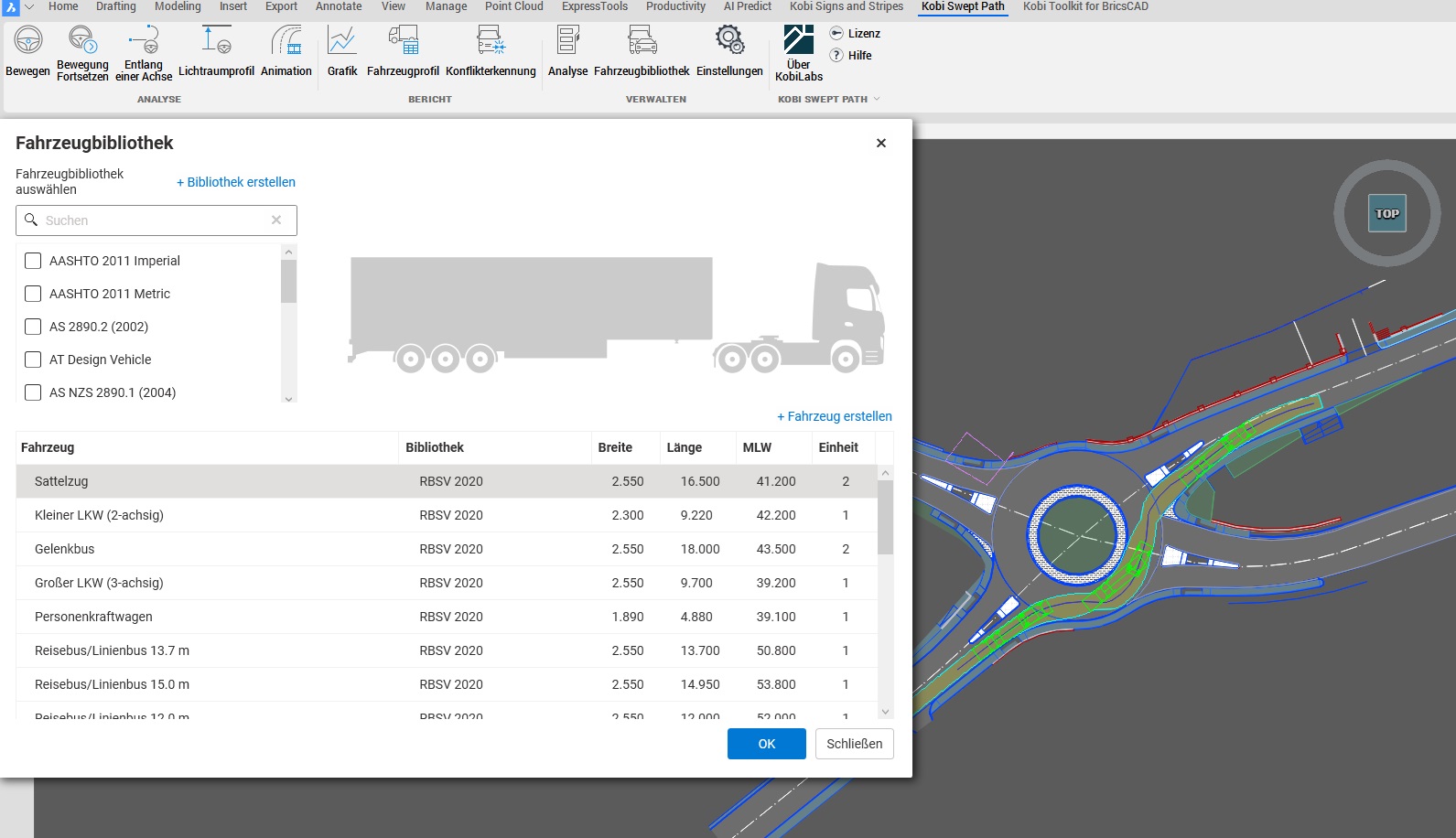Switch to the Annotate tab
1456x838 pixels.
(x=339, y=6)
